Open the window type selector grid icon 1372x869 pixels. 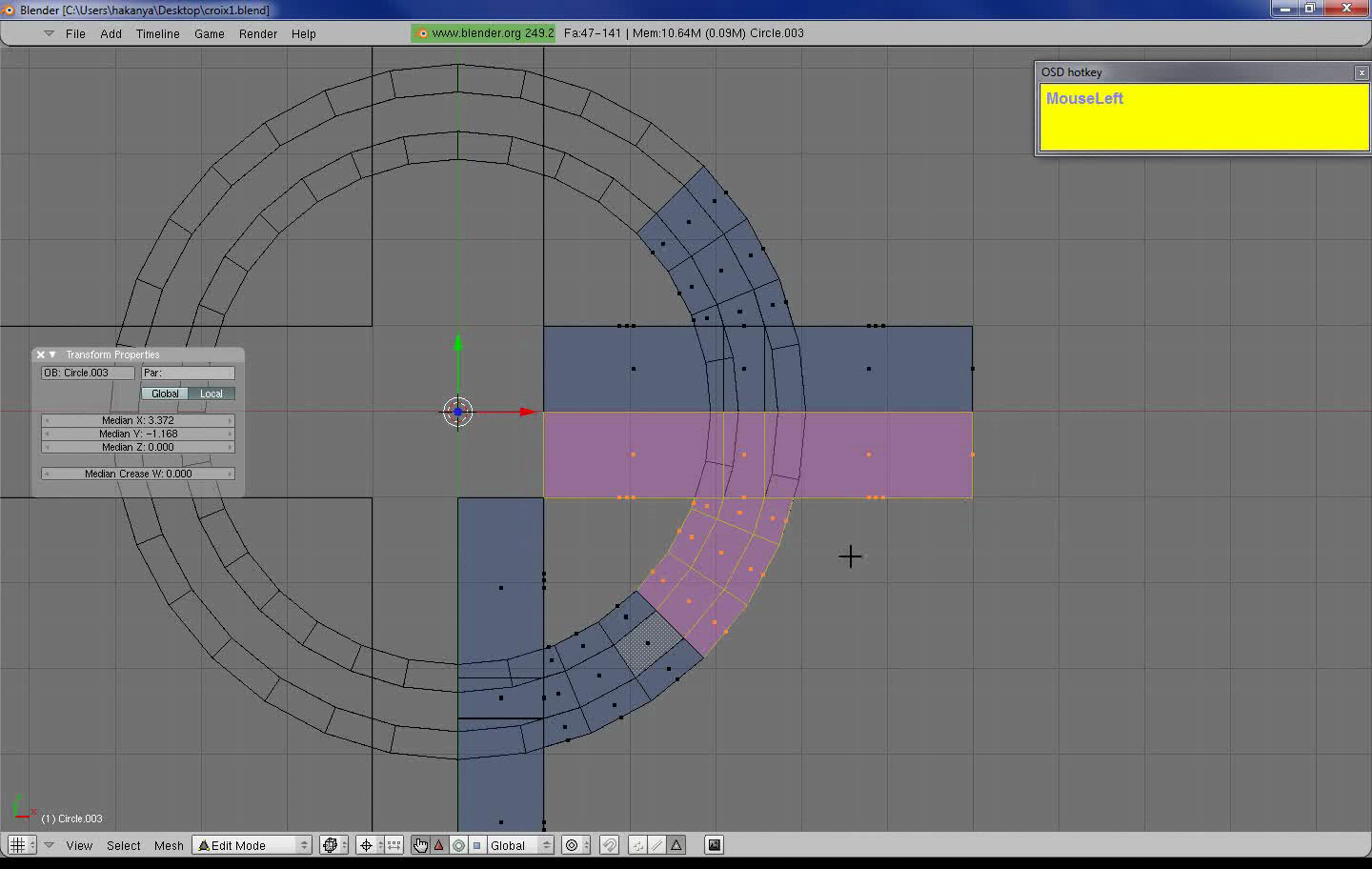[16, 845]
